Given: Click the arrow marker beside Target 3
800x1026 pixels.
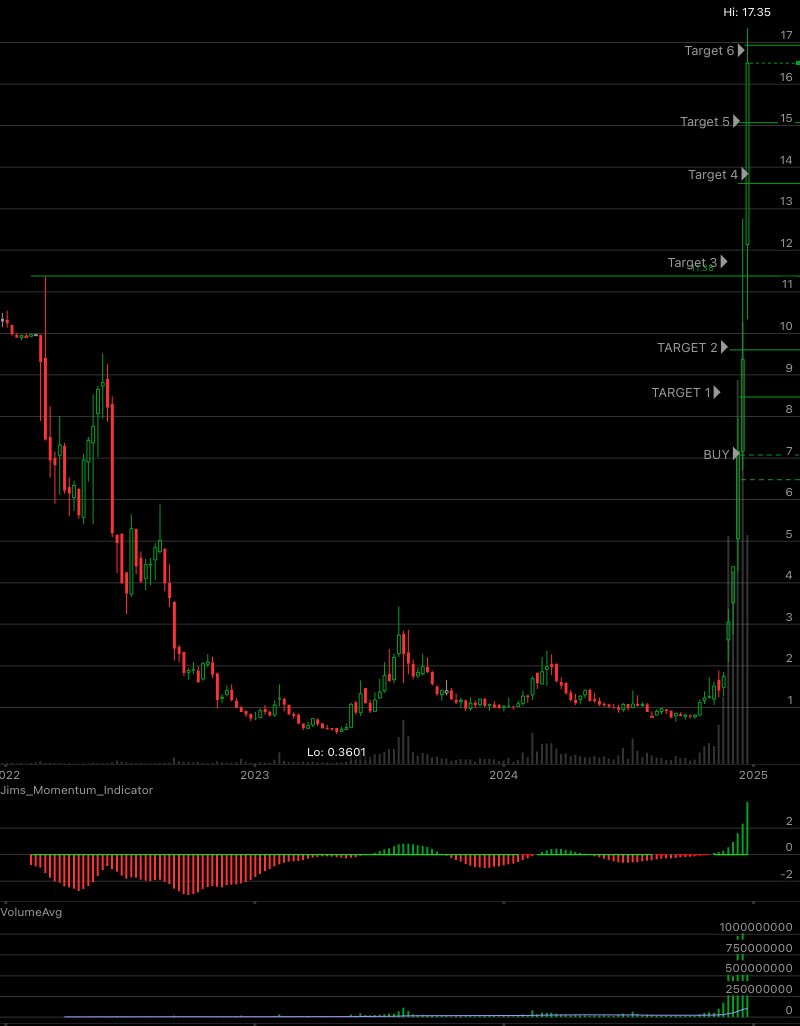Looking at the screenshot, I should (723, 262).
